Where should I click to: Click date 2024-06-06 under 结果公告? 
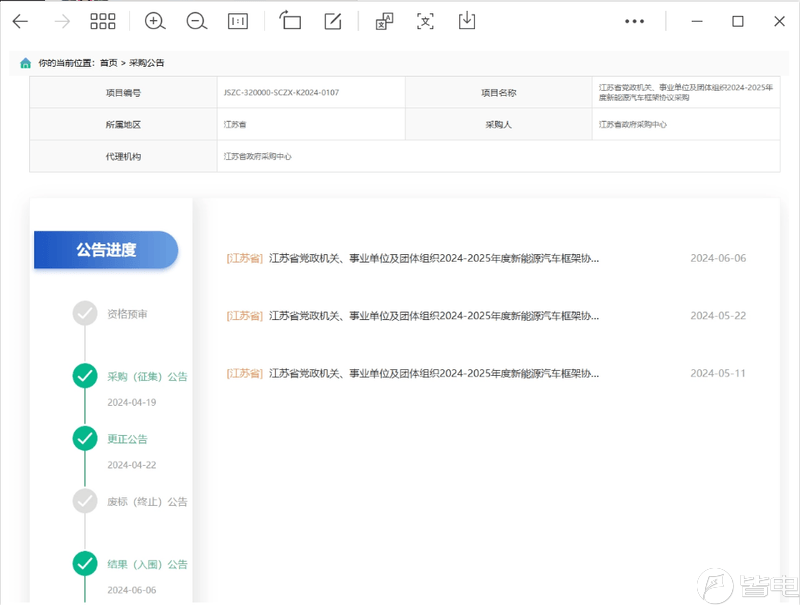[132, 590]
